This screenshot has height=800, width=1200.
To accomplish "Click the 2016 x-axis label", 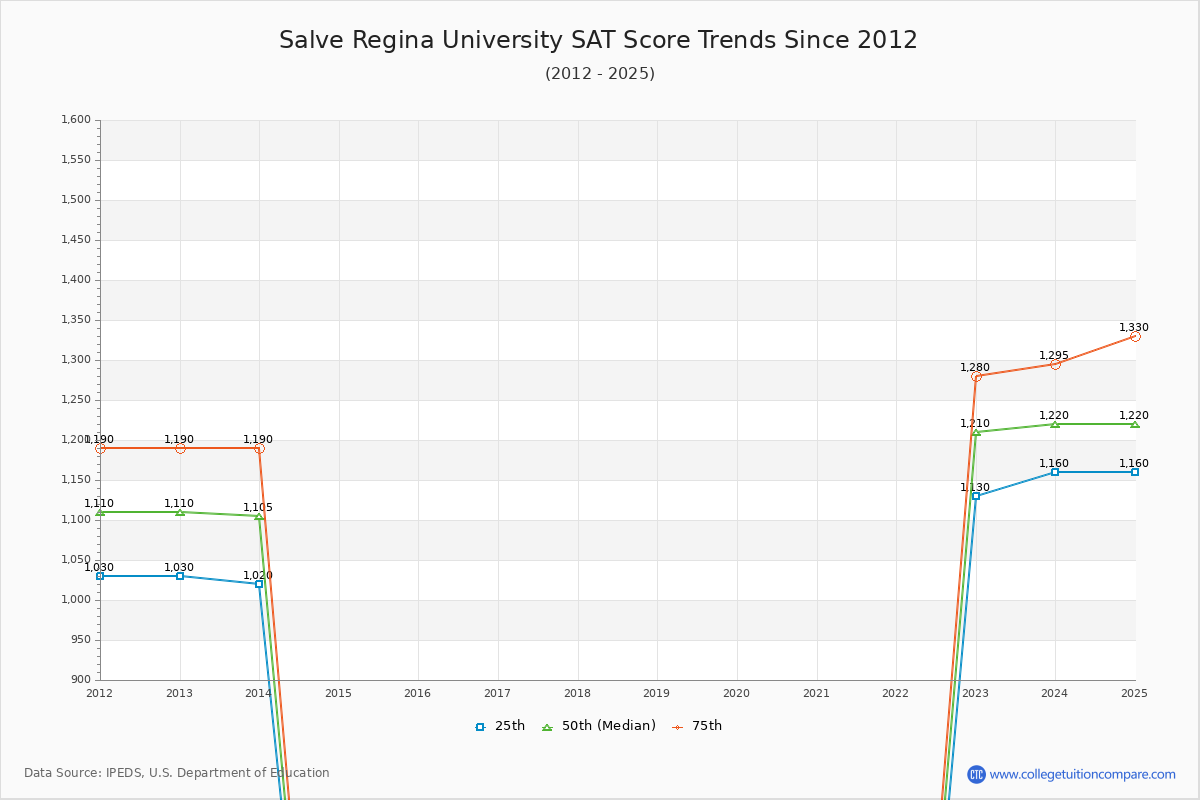I will [418, 693].
